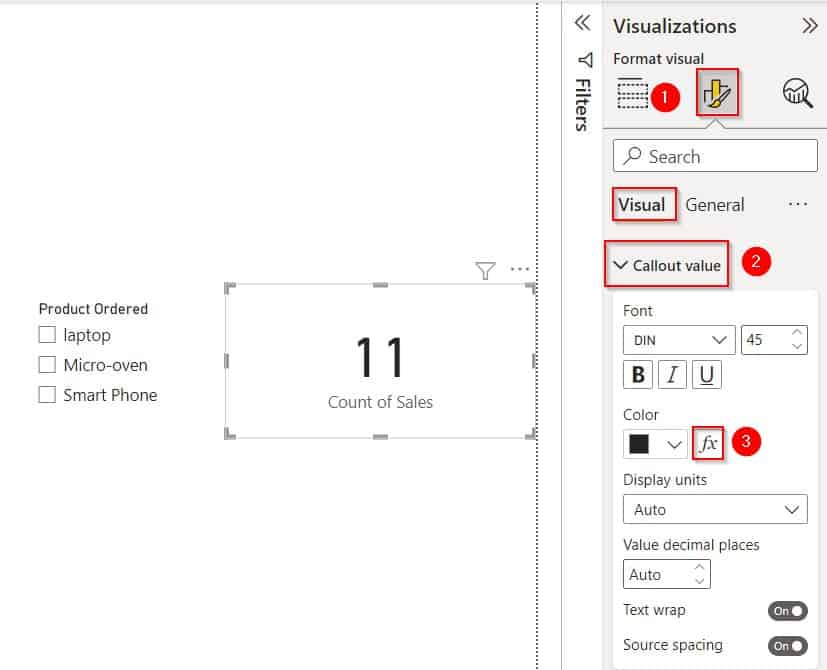Click the black Color swatch
This screenshot has height=670, width=827.
(639, 444)
